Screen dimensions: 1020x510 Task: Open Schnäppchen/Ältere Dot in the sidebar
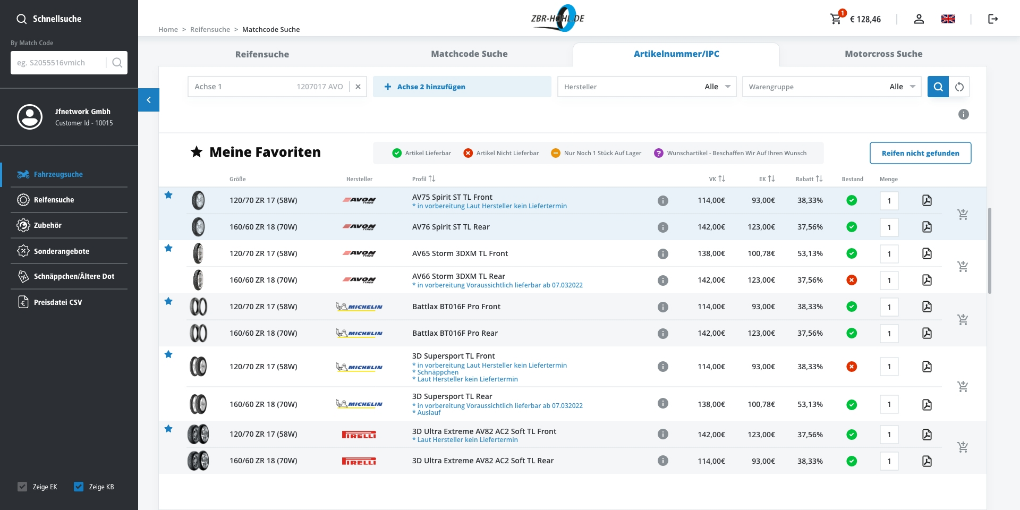[64, 276]
